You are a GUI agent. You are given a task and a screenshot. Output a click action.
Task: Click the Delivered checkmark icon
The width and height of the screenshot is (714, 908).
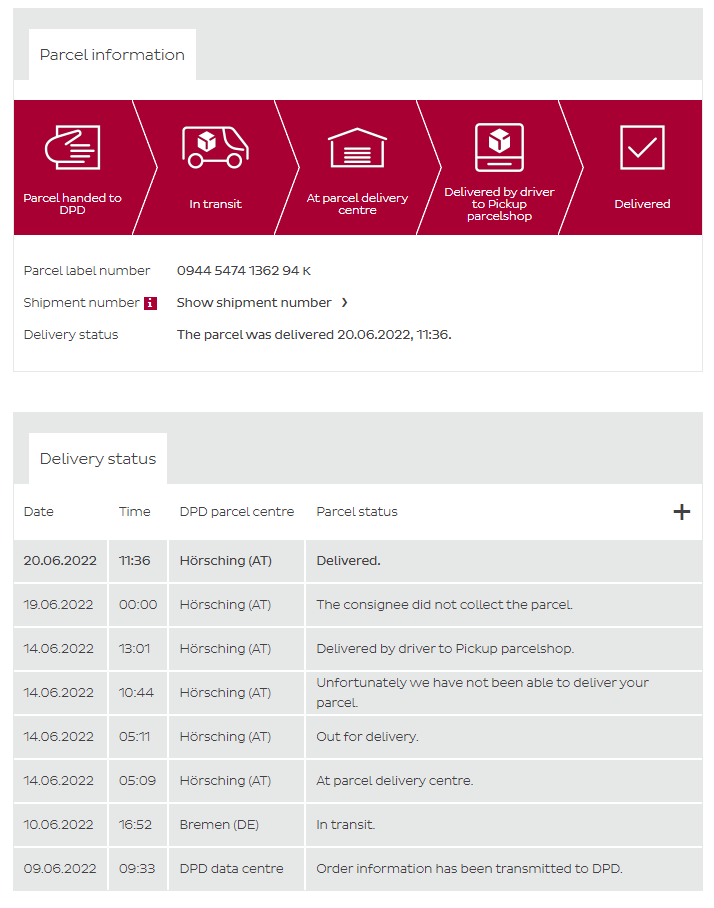(642, 148)
